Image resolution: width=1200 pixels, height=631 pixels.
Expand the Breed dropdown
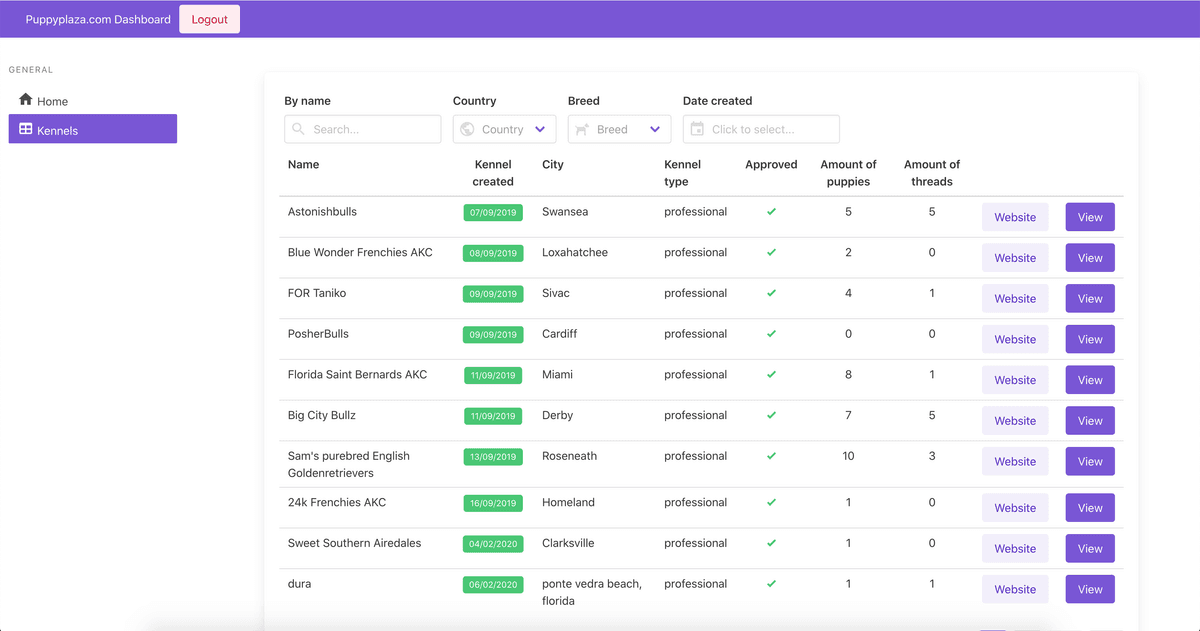[619, 129]
